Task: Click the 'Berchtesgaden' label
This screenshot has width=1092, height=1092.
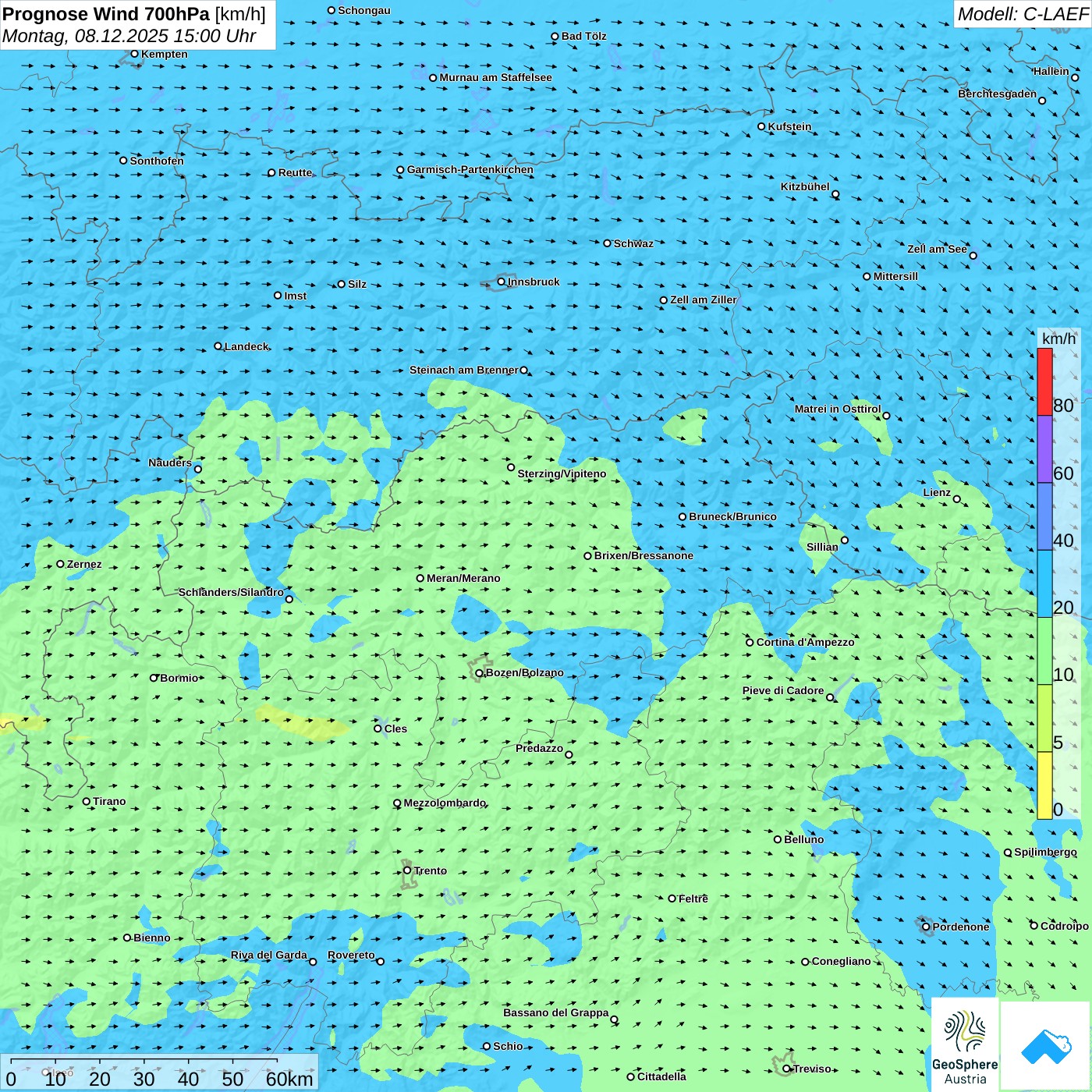Action: point(997,94)
